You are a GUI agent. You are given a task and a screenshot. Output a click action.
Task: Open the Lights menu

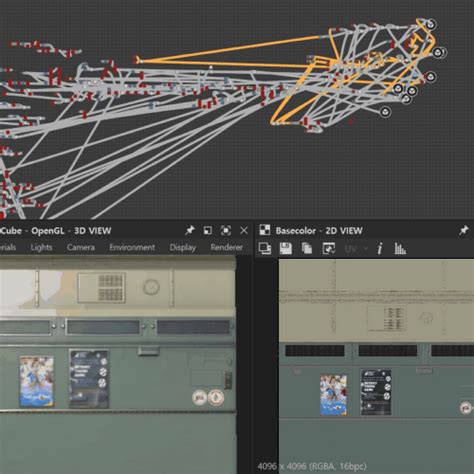pyautogui.click(x=41, y=247)
